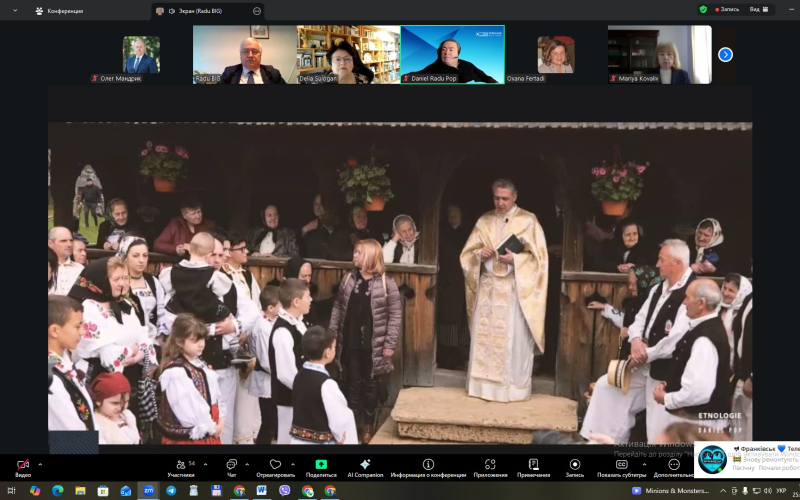
Task: Open the Приложения apps panel
Action: tap(491, 465)
